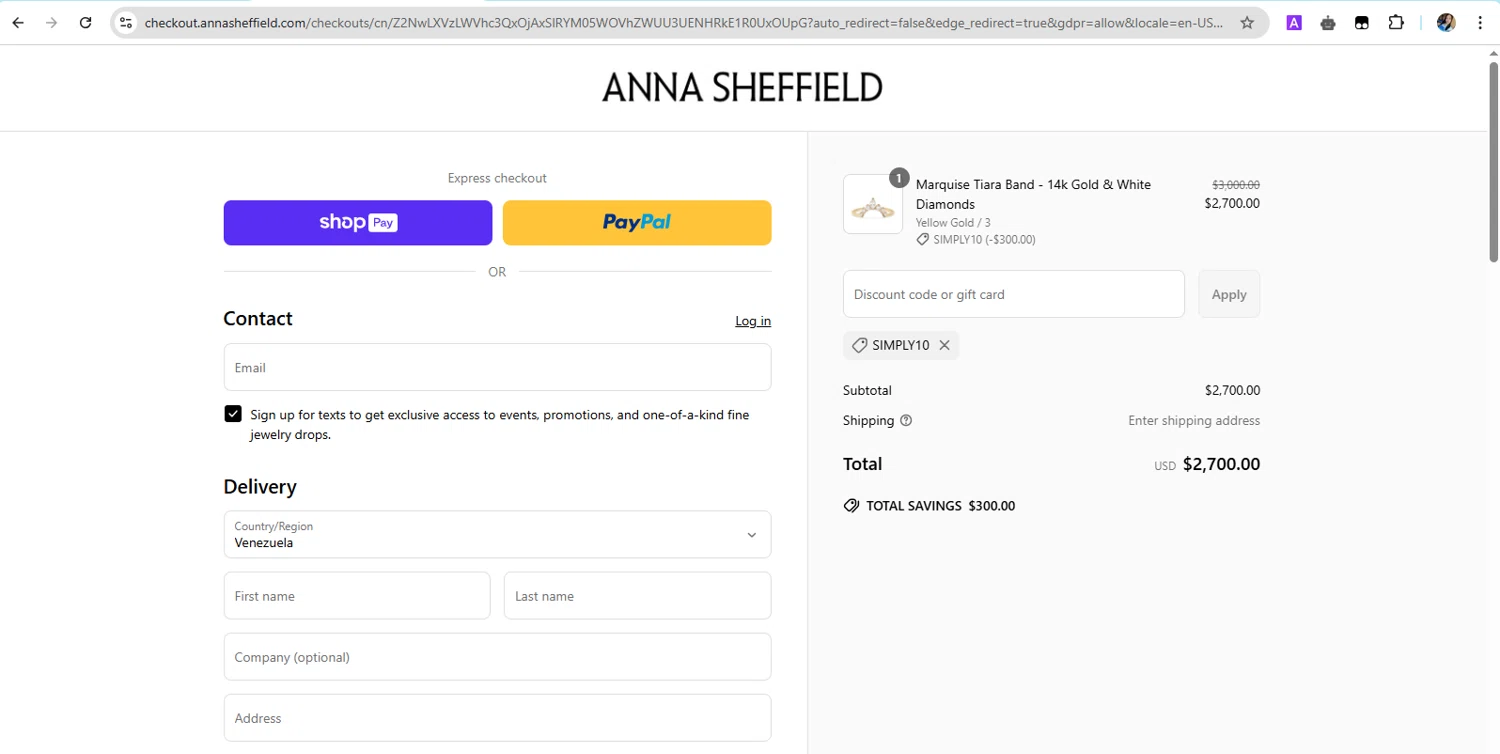Focus the Discount code or gift card field
1500x754 pixels.
coord(1014,294)
